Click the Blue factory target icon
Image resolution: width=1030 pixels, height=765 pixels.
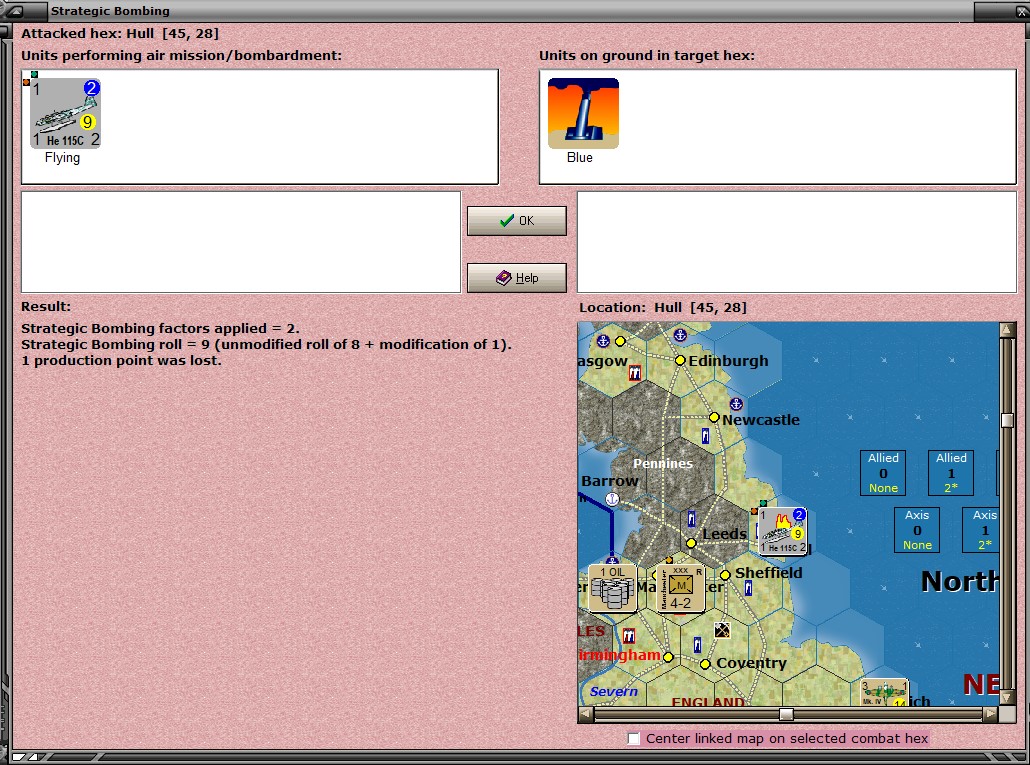click(x=583, y=113)
